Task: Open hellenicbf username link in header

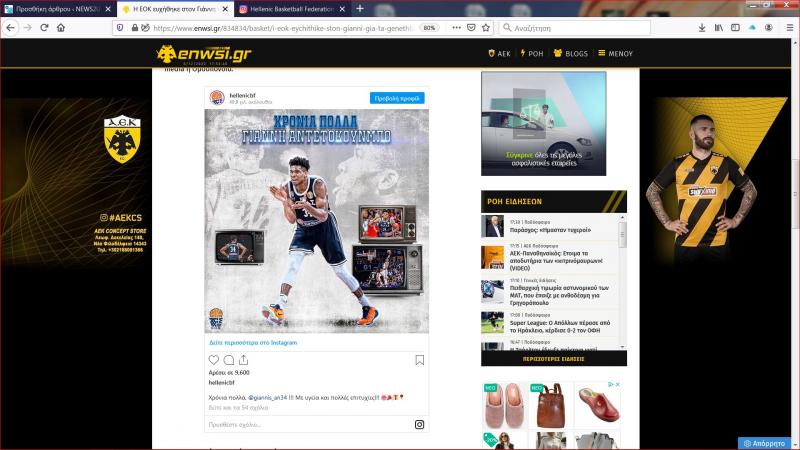Action: pyautogui.click(x=242, y=95)
